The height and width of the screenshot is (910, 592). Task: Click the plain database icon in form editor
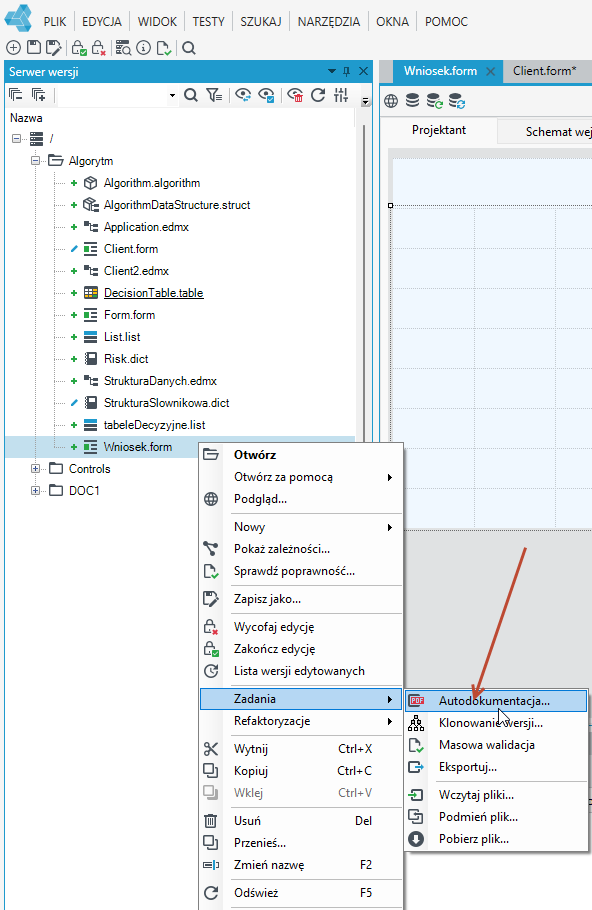pyautogui.click(x=412, y=100)
